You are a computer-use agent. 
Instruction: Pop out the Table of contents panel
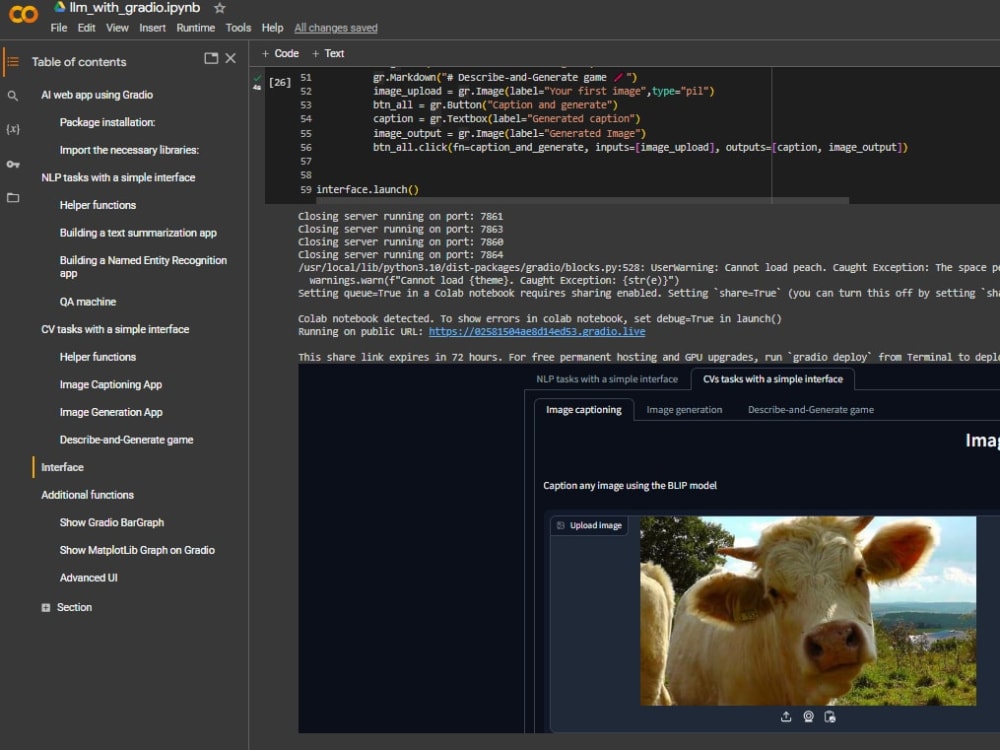tap(211, 59)
